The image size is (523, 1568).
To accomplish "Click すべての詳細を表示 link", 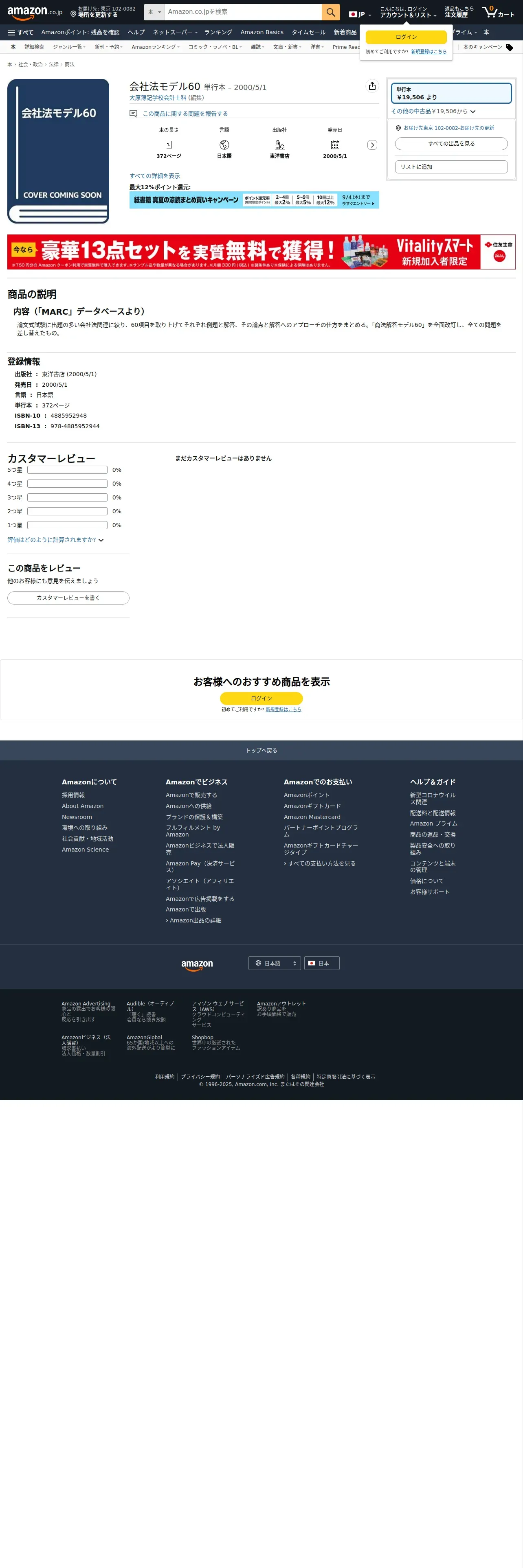I will [x=155, y=176].
